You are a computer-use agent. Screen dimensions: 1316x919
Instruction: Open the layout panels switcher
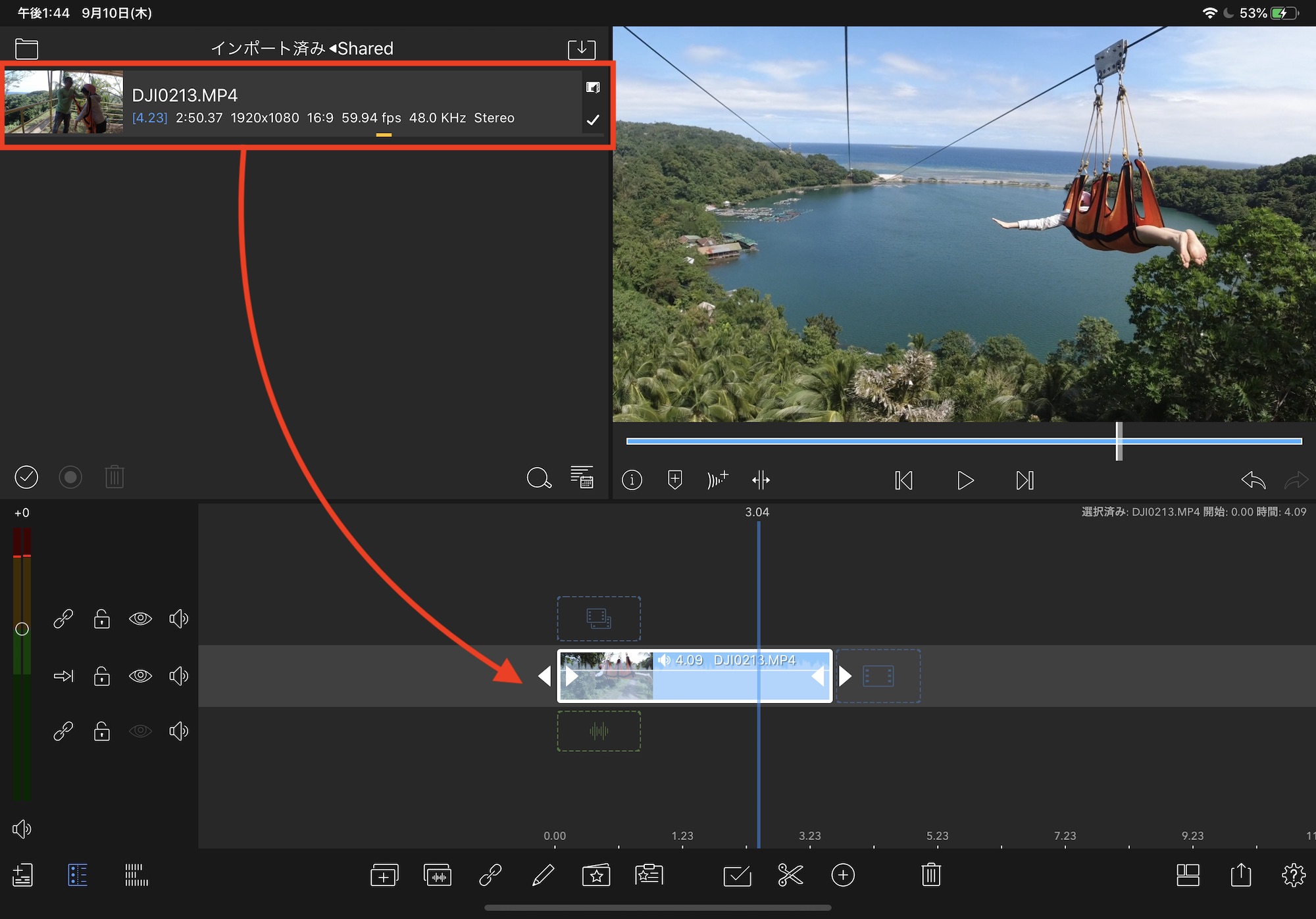tap(1188, 875)
